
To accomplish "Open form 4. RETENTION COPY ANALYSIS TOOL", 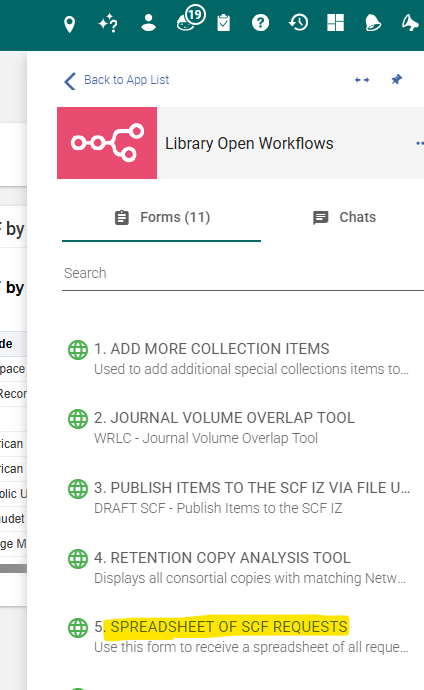I will click(x=223, y=558).
